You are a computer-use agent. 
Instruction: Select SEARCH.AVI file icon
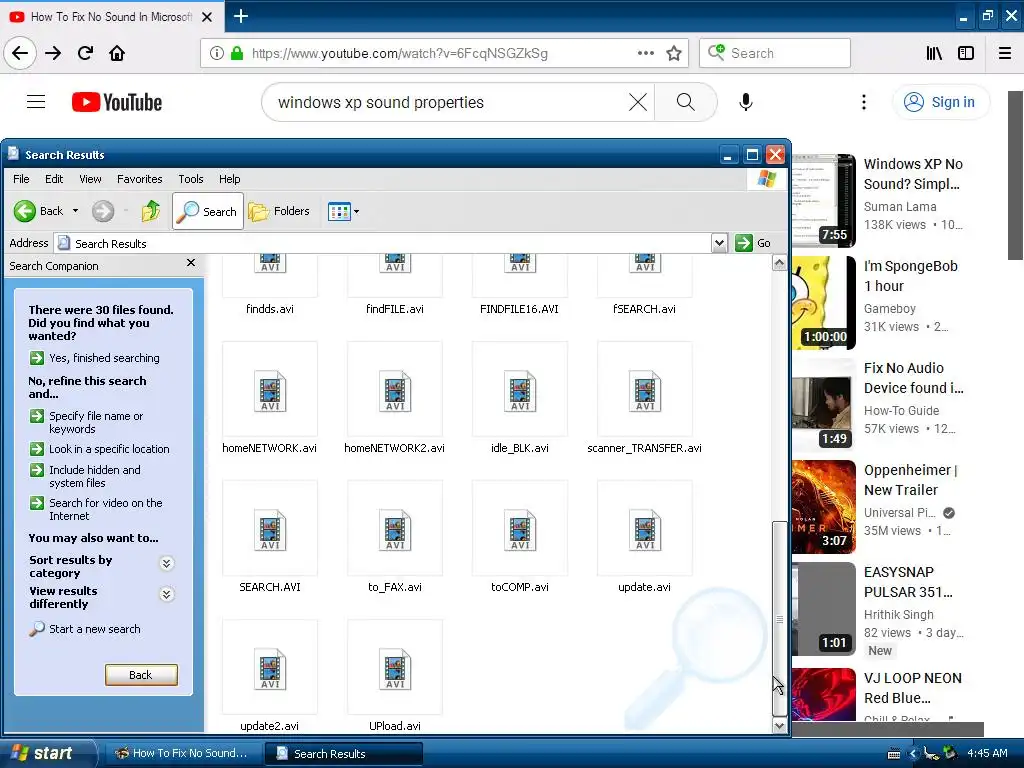[x=270, y=531]
